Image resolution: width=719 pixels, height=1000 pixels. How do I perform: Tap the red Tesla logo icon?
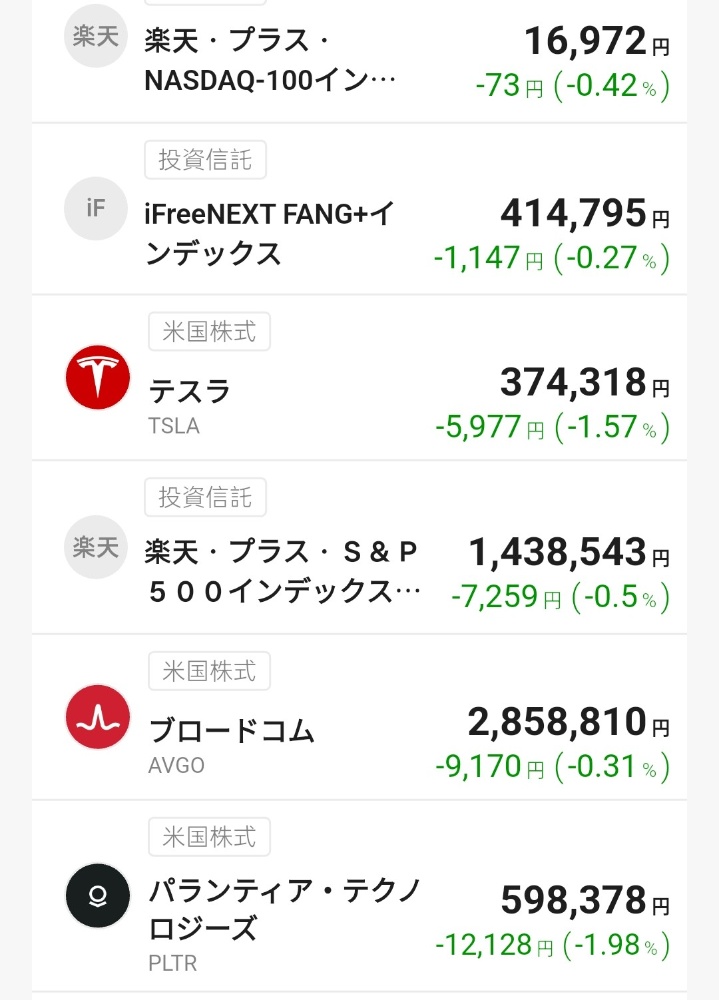click(x=98, y=377)
